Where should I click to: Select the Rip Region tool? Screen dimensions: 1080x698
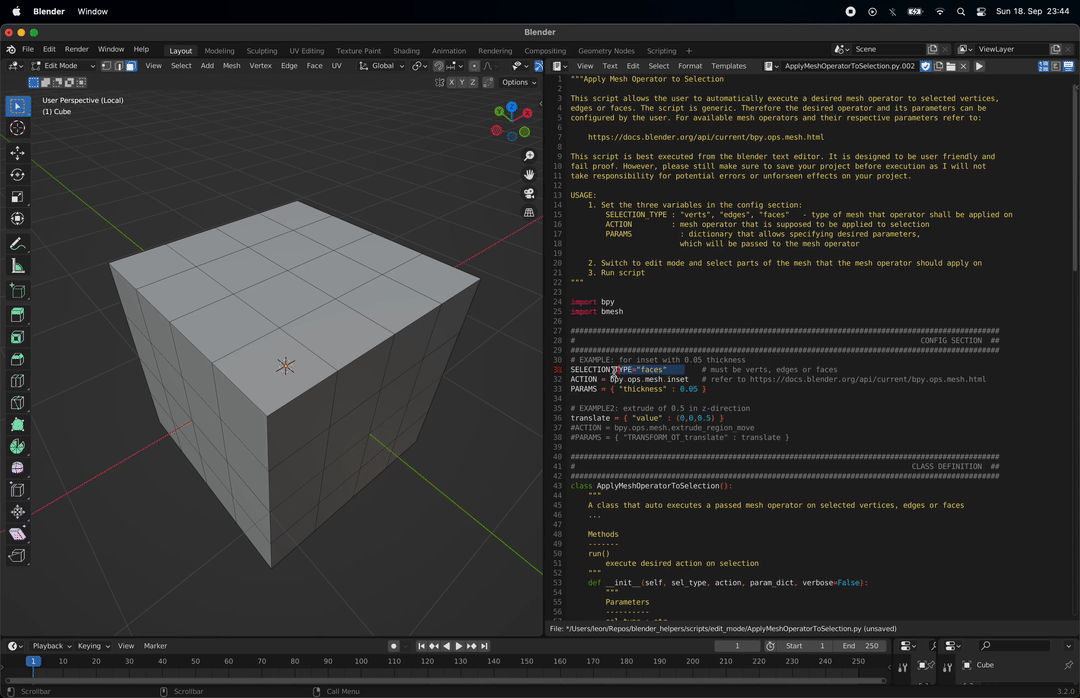coord(17,555)
